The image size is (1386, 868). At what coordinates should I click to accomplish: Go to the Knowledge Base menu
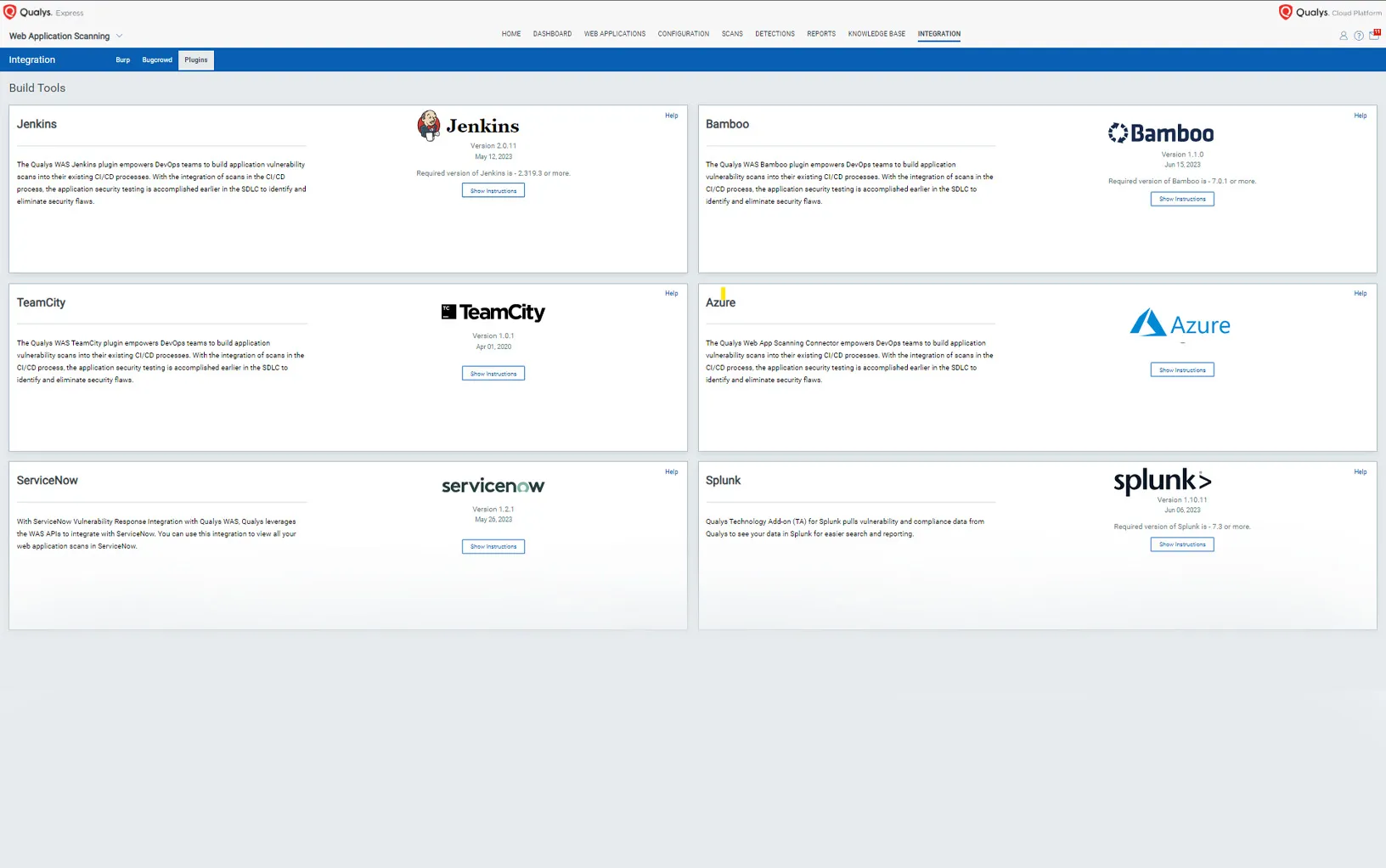pos(876,34)
